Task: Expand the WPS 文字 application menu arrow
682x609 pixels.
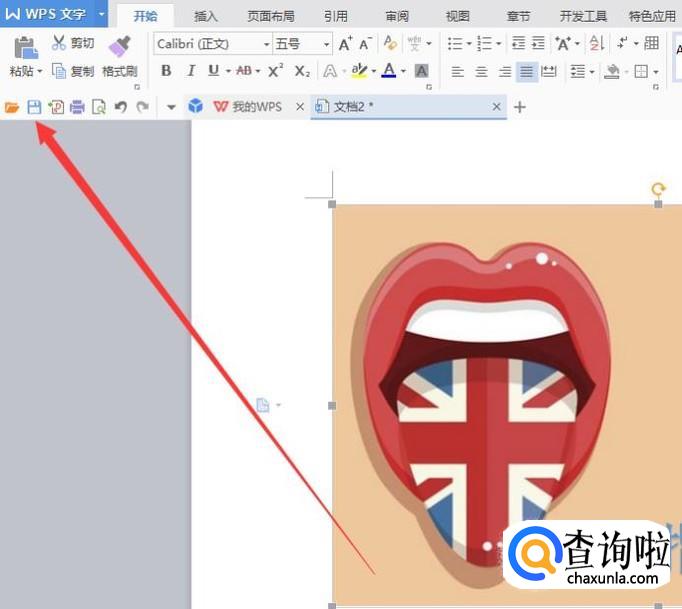Action: [101, 14]
